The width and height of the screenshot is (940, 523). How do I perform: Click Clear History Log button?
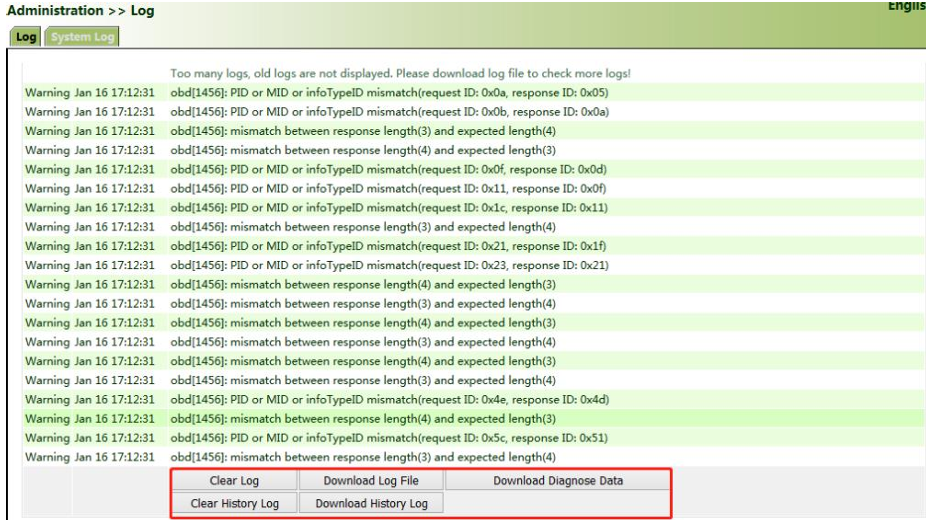tap(234, 503)
